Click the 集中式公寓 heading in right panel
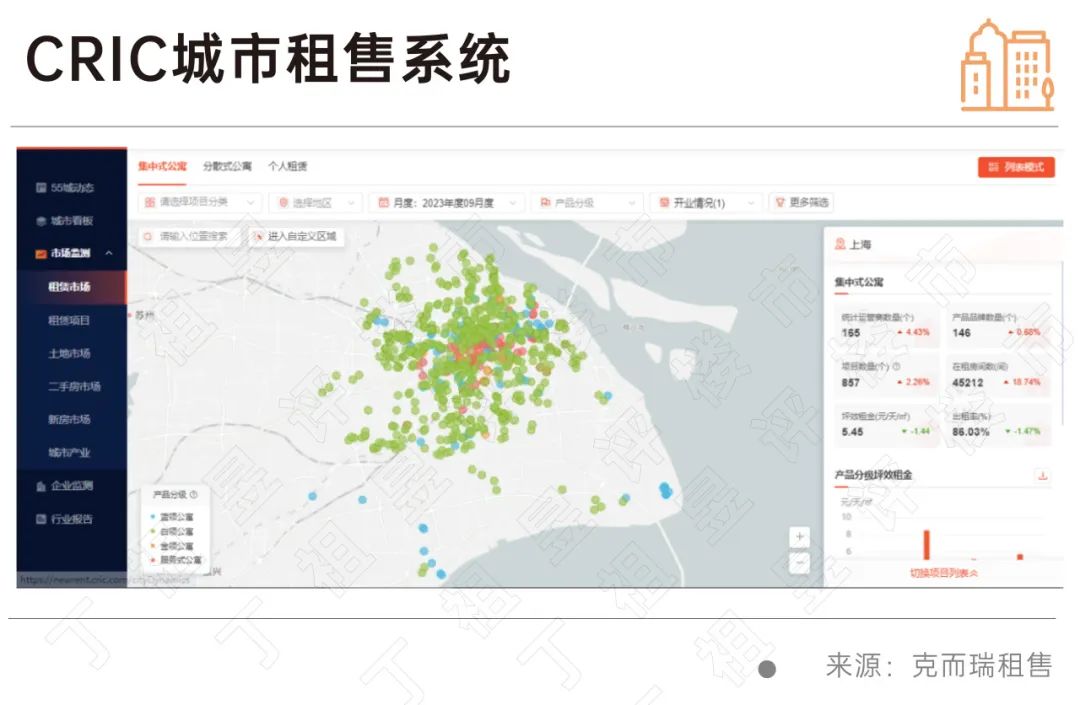Image resolution: width=1080 pixels, height=705 pixels. pos(859,282)
